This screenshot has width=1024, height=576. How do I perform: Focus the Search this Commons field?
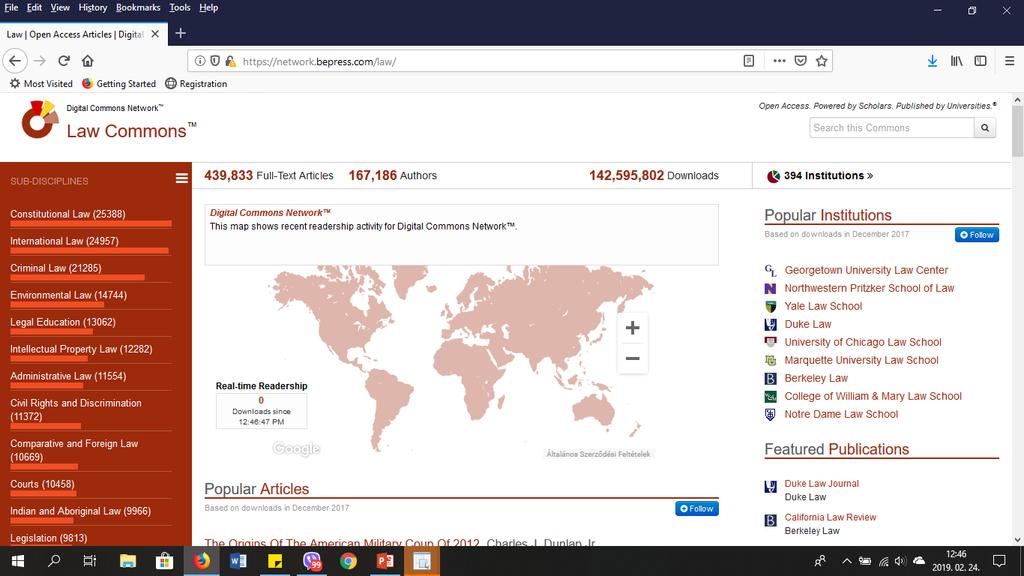coord(892,128)
